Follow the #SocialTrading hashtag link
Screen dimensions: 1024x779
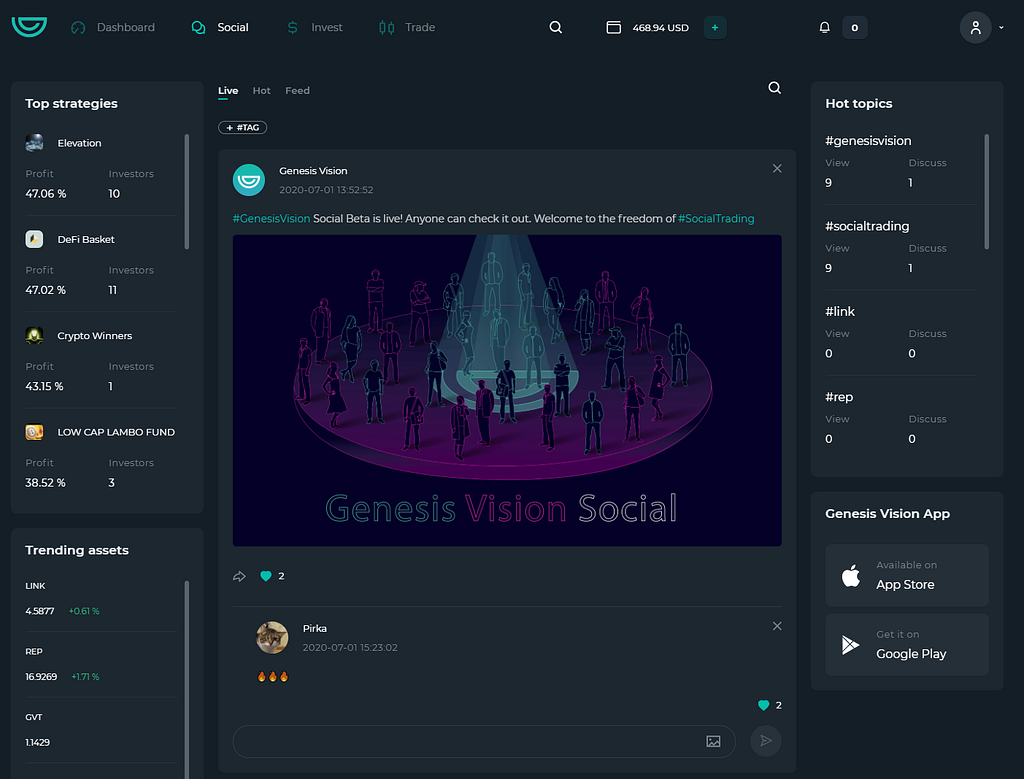pyautogui.click(x=716, y=219)
